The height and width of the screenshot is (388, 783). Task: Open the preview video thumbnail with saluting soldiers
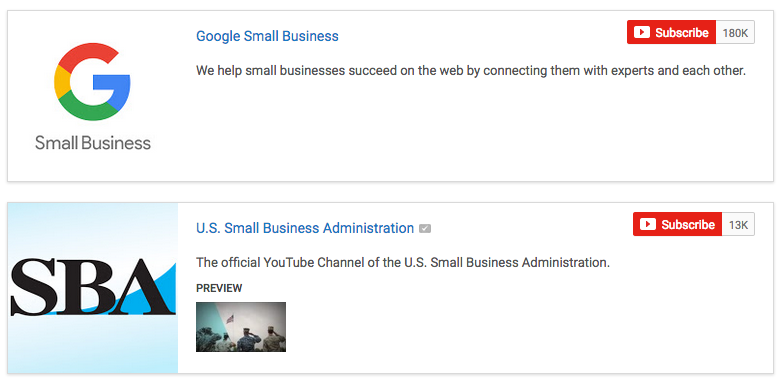(x=241, y=327)
